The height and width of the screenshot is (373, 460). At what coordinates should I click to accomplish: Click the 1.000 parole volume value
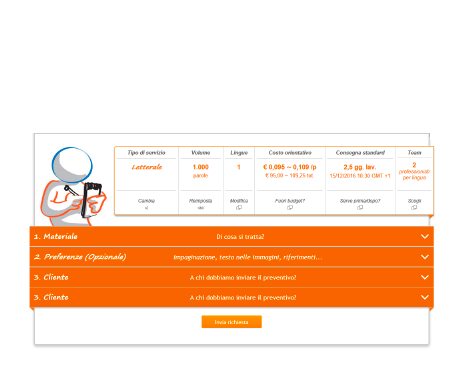(x=201, y=171)
